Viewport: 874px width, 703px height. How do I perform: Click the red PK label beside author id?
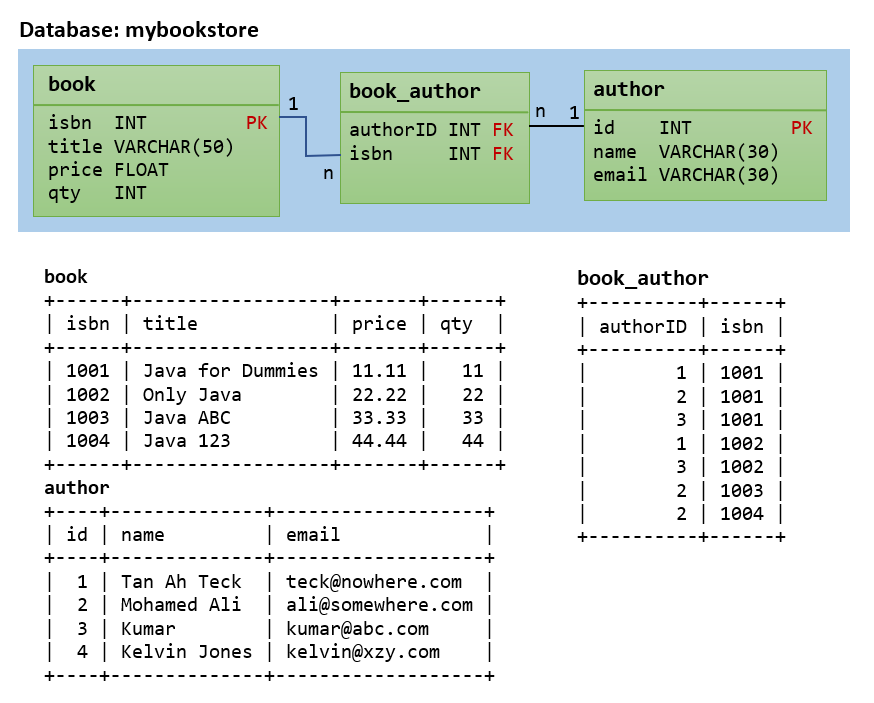click(x=801, y=128)
